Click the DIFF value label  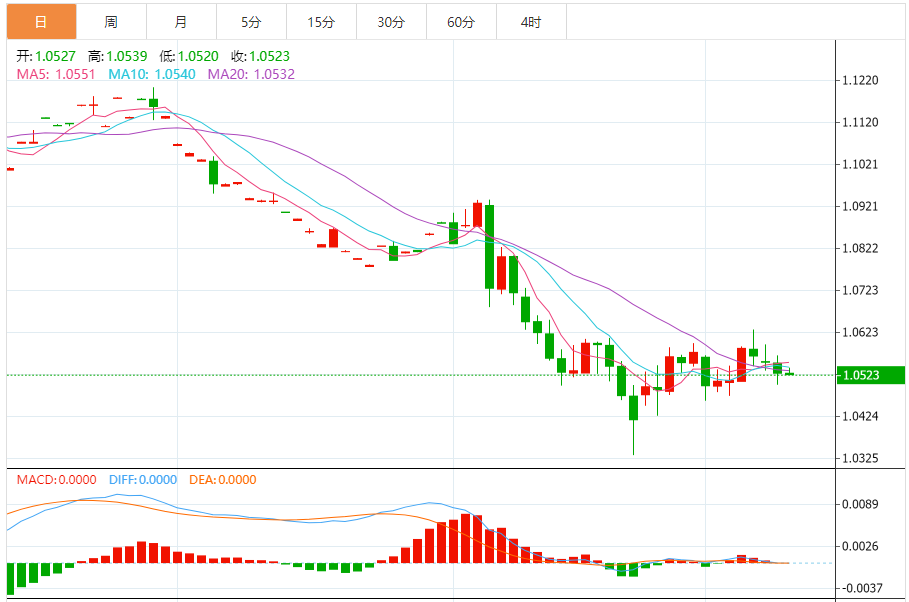click(x=143, y=480)
